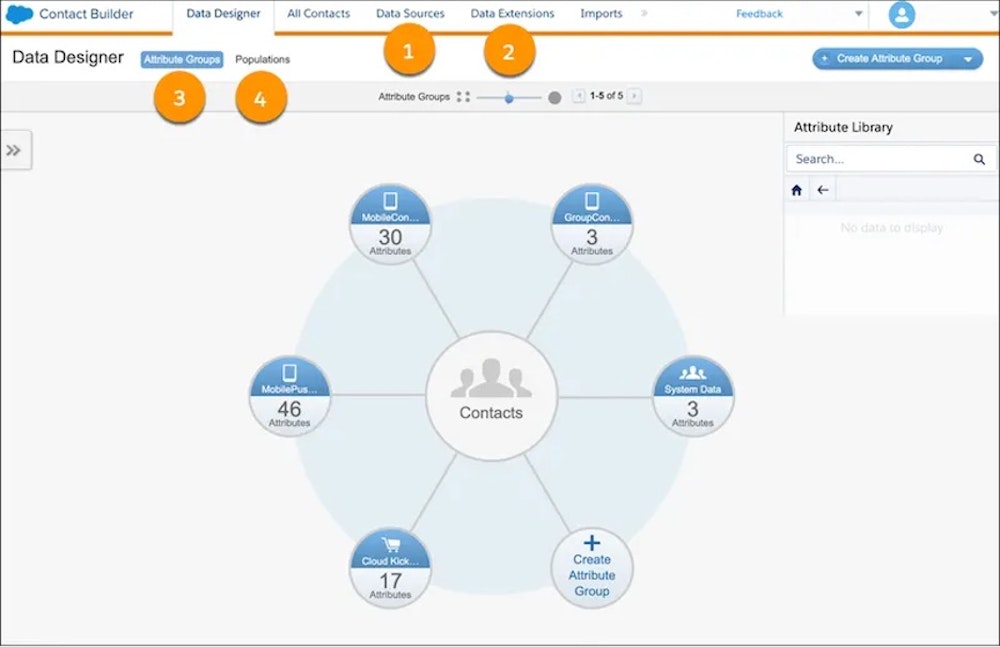Open the System Data attribute group
Screen dimensions: 1000x647
692,395
